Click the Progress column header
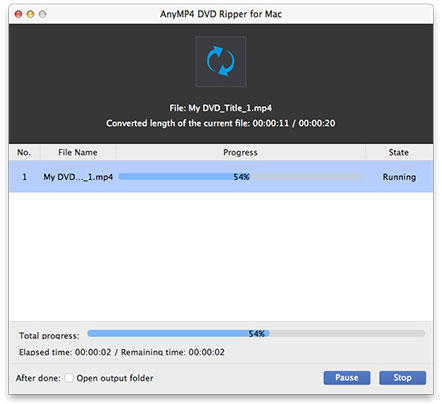Viewport: 442px width, 404px height. pos(240,152)
